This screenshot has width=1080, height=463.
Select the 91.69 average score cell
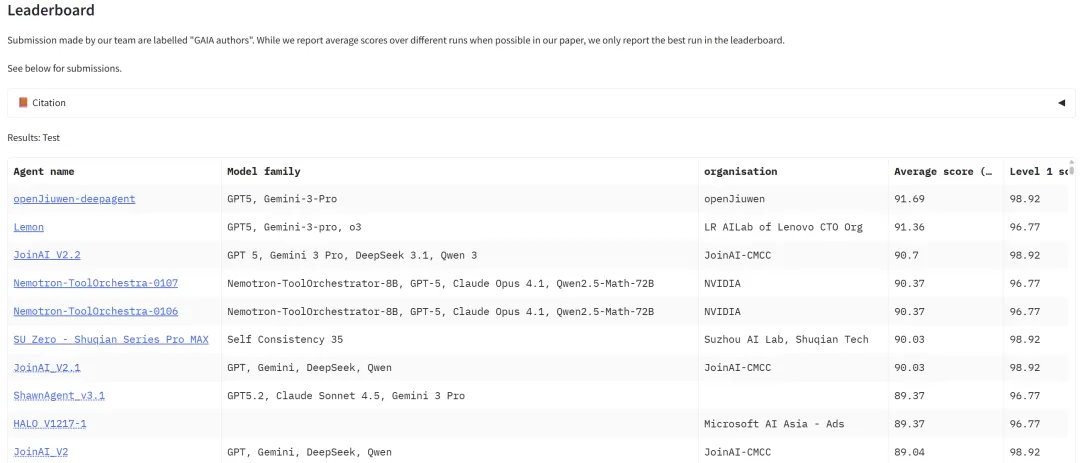911,199
